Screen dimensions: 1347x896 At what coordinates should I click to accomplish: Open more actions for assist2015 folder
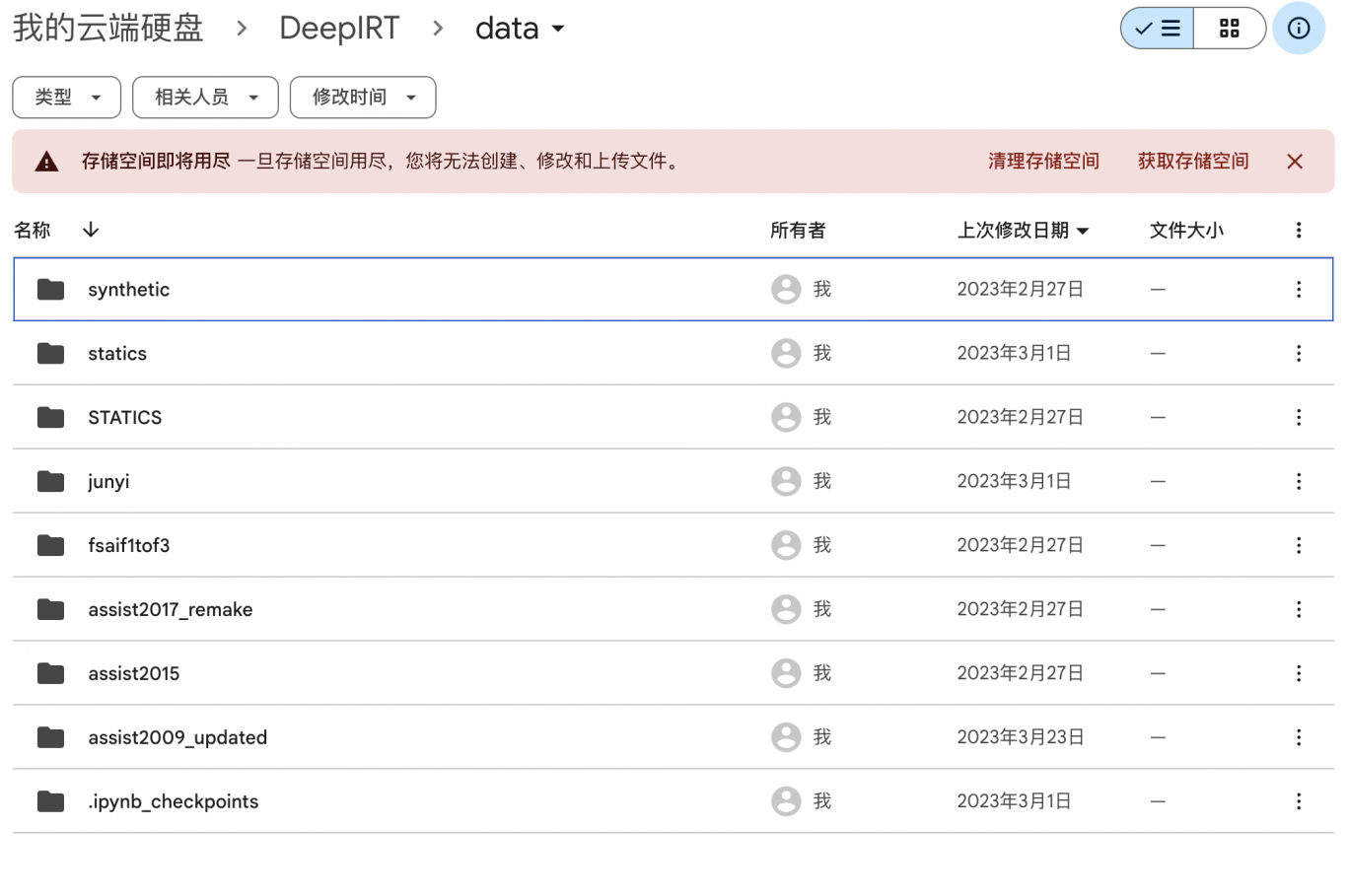(1299, 673)
